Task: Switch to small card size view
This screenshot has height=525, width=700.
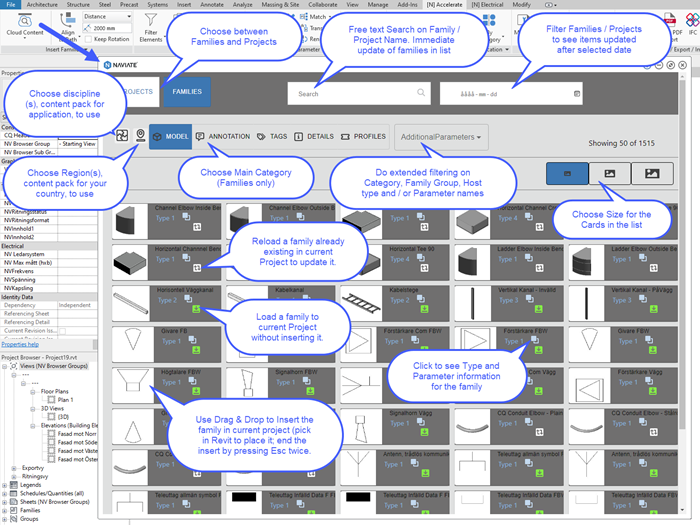Action: point(567,173)
